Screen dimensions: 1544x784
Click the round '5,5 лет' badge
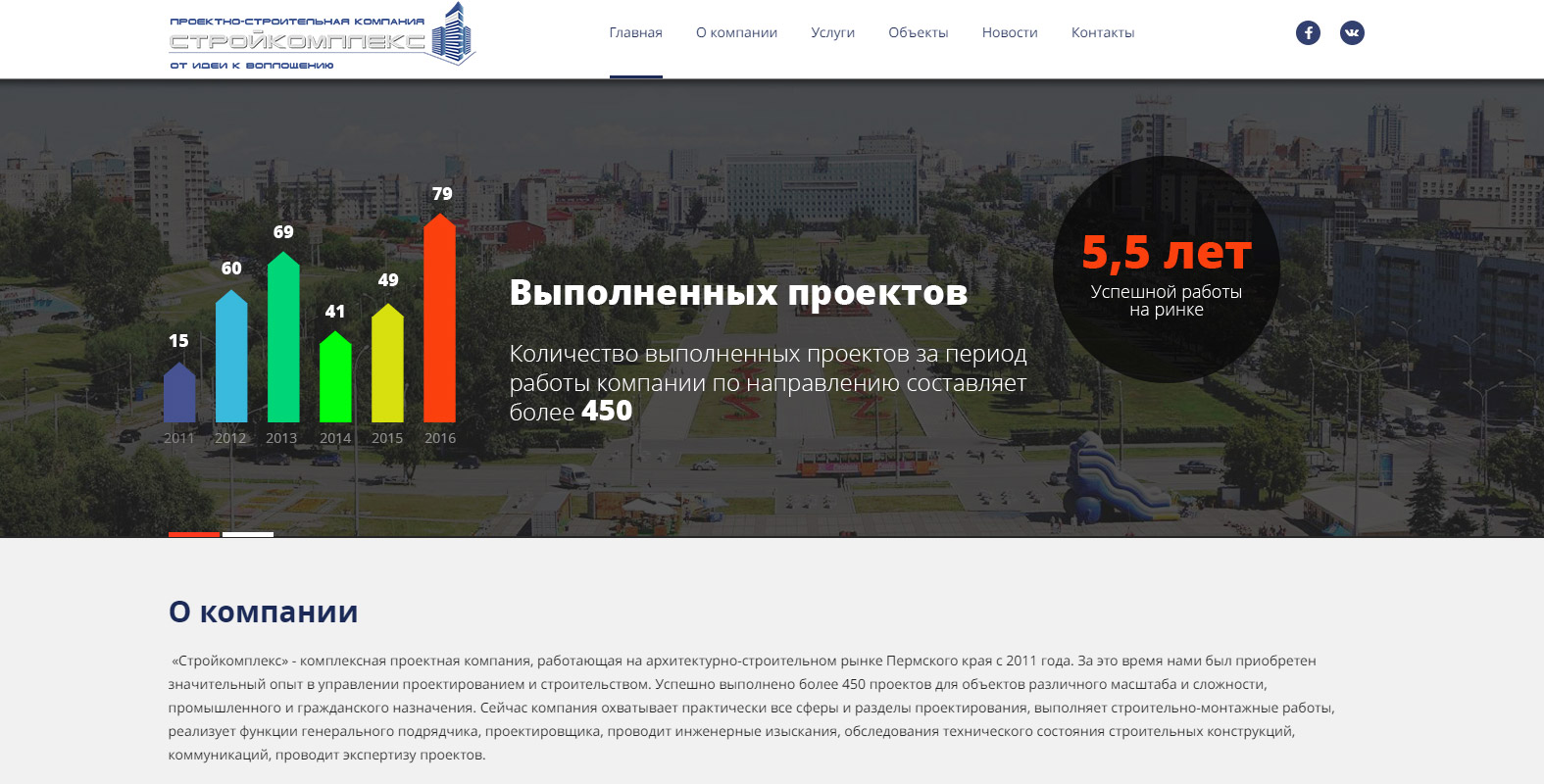(x=1166, y=269)
